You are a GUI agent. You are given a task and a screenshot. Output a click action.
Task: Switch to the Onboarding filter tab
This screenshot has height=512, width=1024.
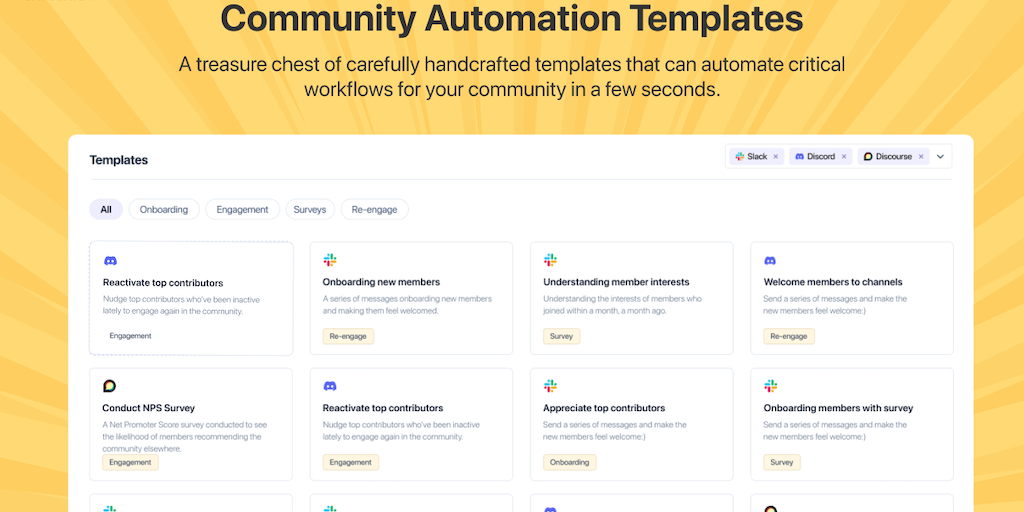[x=164, y=209]
